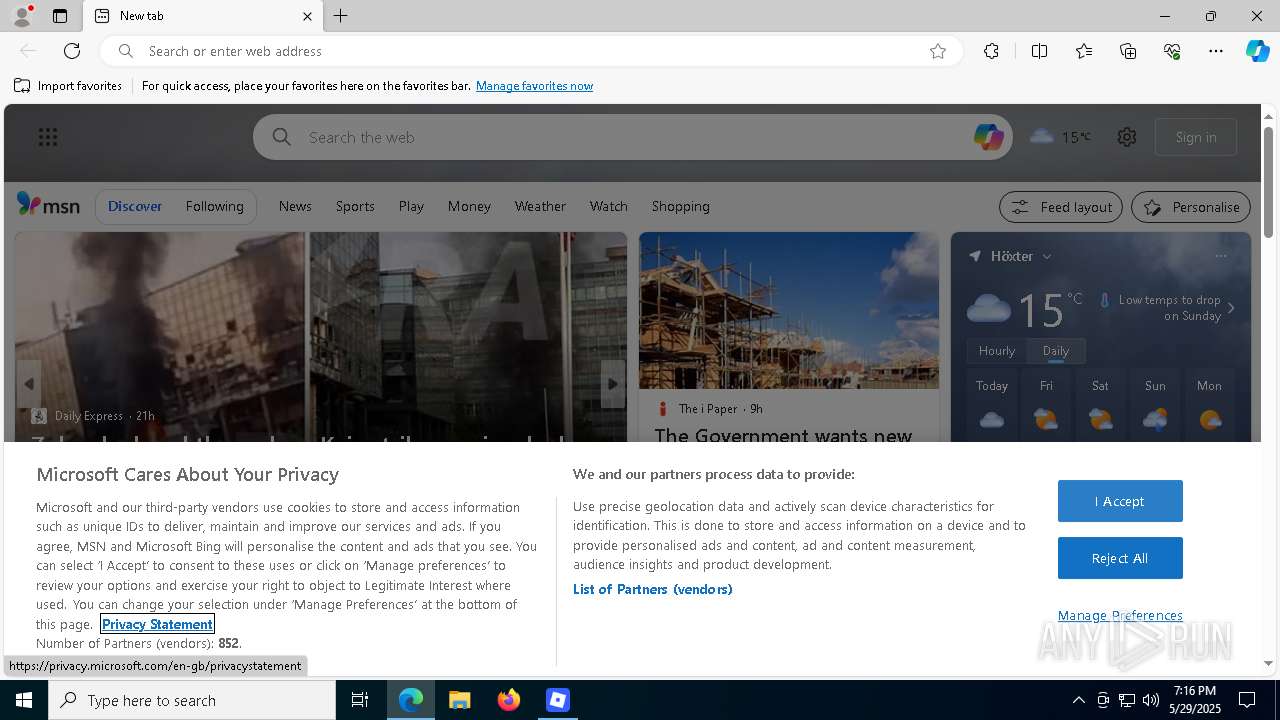
Task: Select the Mon forecast day
Action: (x=1209, y=405)
